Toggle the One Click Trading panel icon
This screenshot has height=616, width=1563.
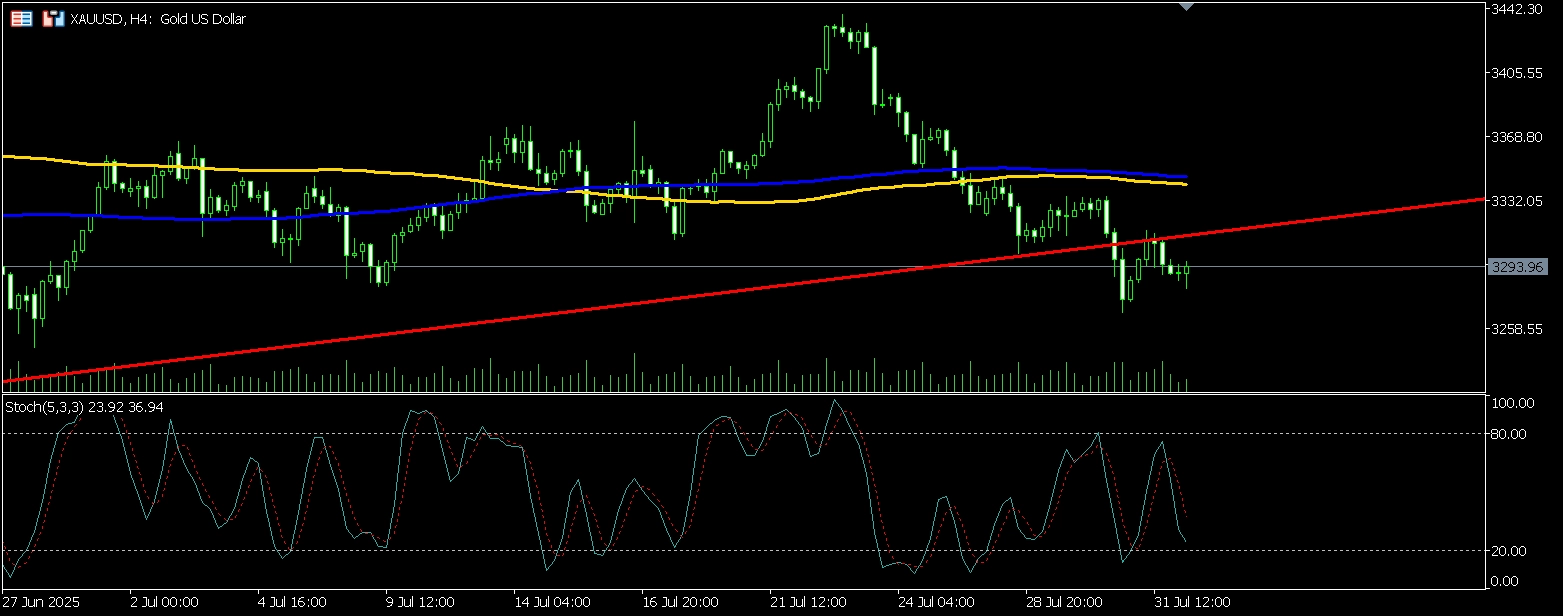point(54,18)
